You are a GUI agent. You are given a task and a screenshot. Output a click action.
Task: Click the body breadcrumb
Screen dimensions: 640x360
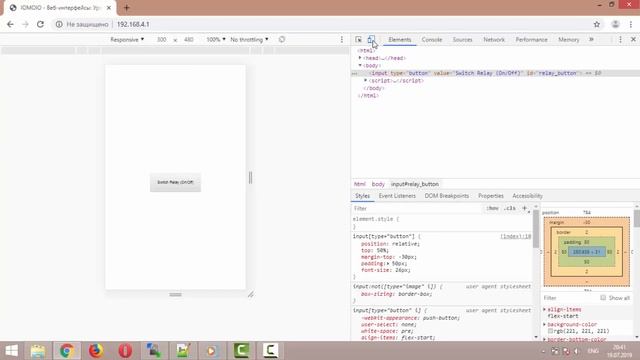click(378, 184)
